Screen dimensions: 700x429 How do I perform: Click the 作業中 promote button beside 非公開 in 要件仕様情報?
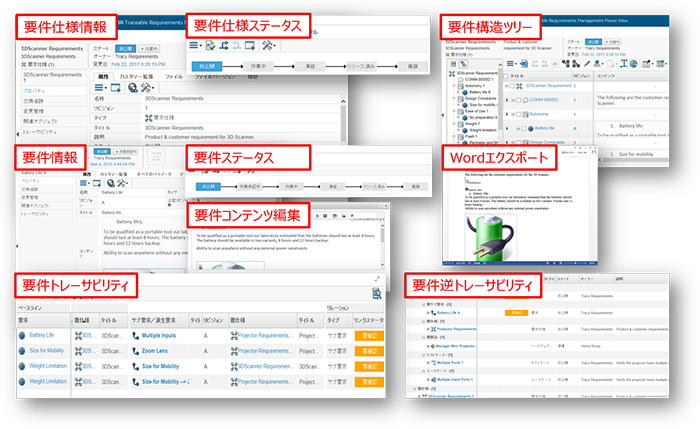click(x=149, y=49)
